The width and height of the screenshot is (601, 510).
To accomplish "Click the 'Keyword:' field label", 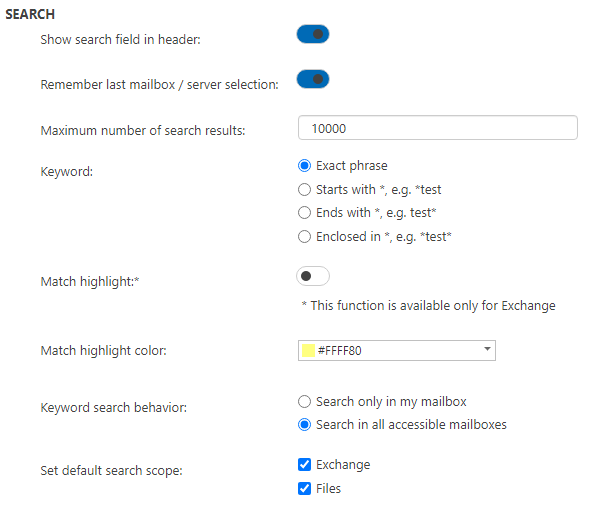I will (x=67, y=172).
